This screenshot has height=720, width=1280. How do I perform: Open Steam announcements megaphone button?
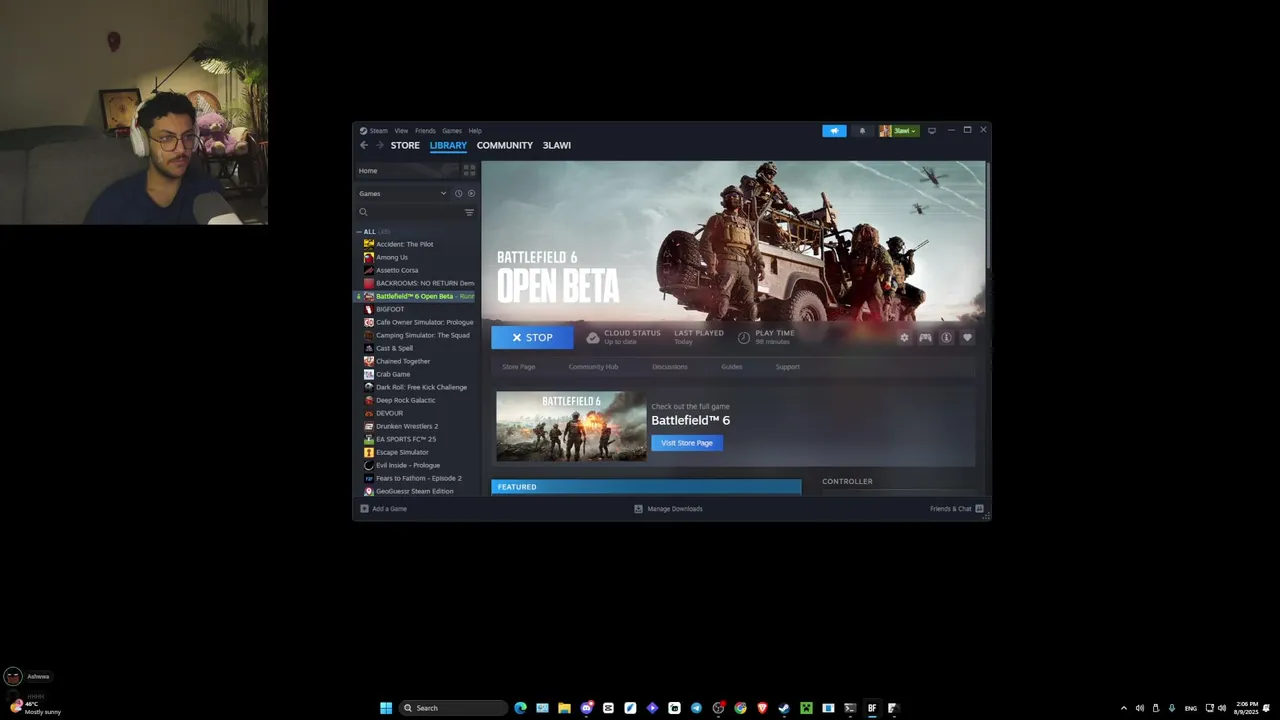coord(834,131)
